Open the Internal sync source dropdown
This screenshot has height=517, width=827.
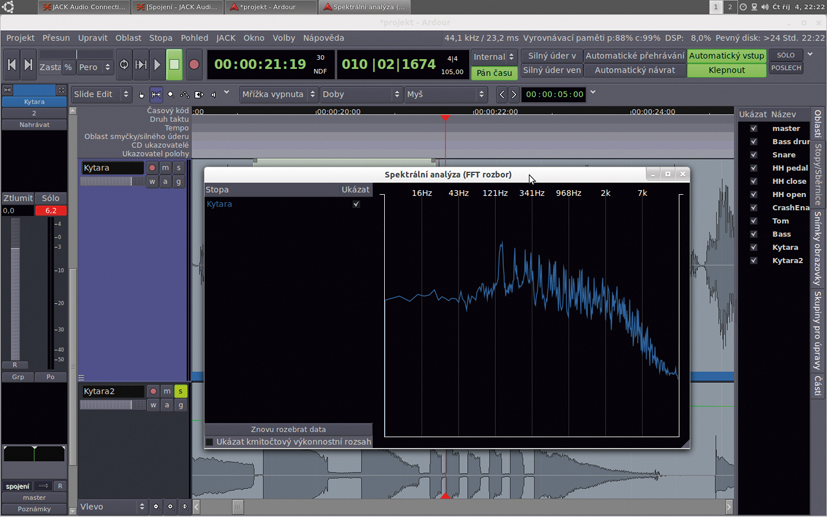494,57
